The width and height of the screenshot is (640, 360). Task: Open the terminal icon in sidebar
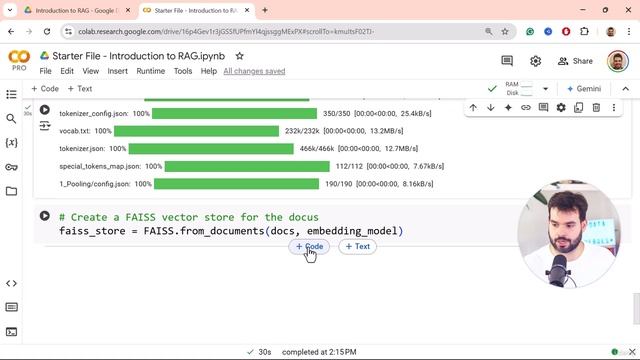click(x=11, y=332)
